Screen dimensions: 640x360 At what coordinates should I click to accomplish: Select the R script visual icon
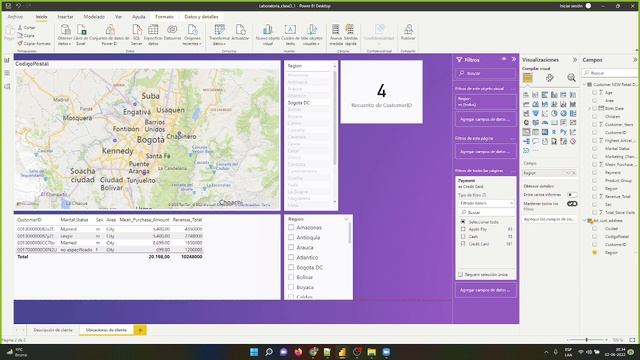point(554,132)
